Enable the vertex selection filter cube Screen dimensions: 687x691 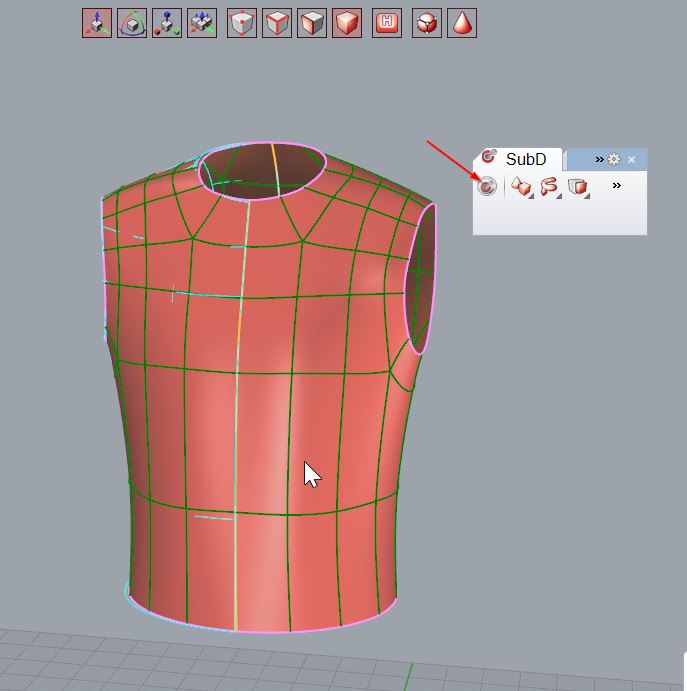tap(242, 23)
